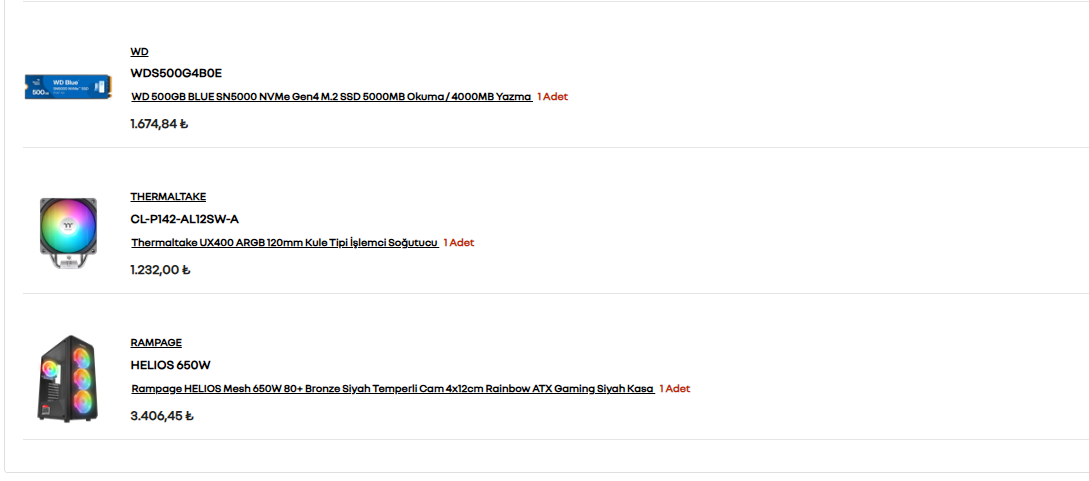Click the 1 Adet quantity beside WD SSD
Viewport: 1089px width, 481px height.
[553, 96]
